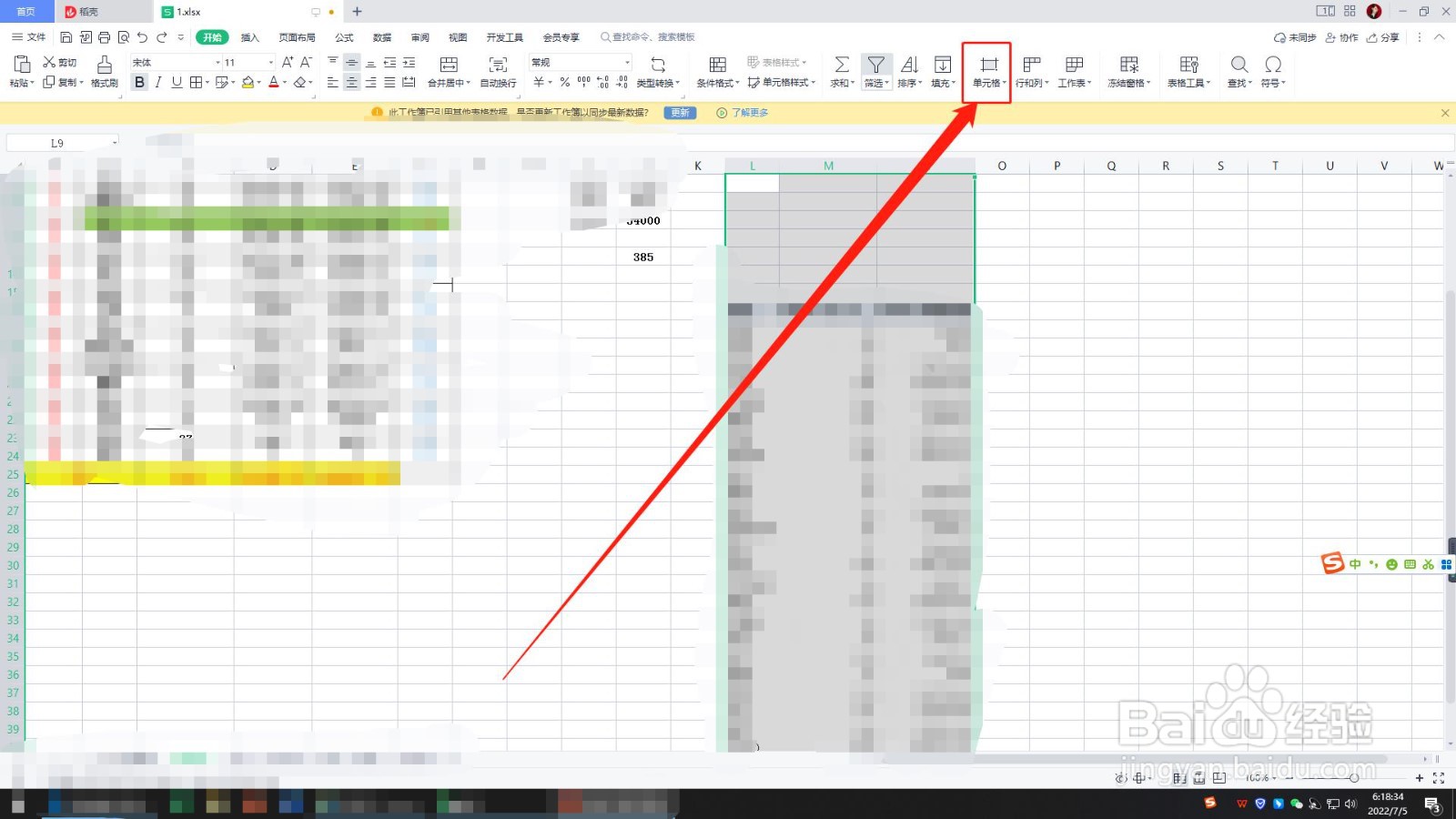Expand the borders dropdown arrow
The width and height of the screenshot is (1456, 819).
click(x=207, y=82)
